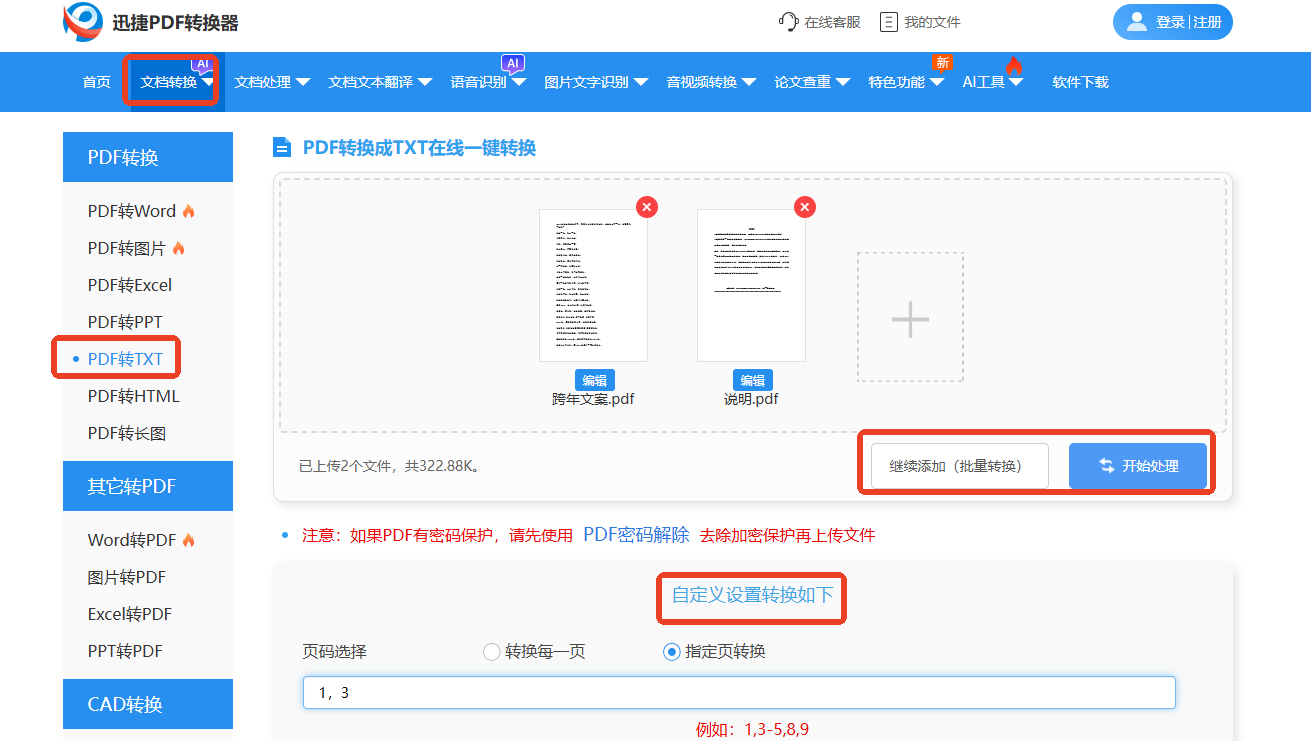Select PPT转PDF in the sidebar
This screenshot has width=1311, height=741.
click(125, 651)
